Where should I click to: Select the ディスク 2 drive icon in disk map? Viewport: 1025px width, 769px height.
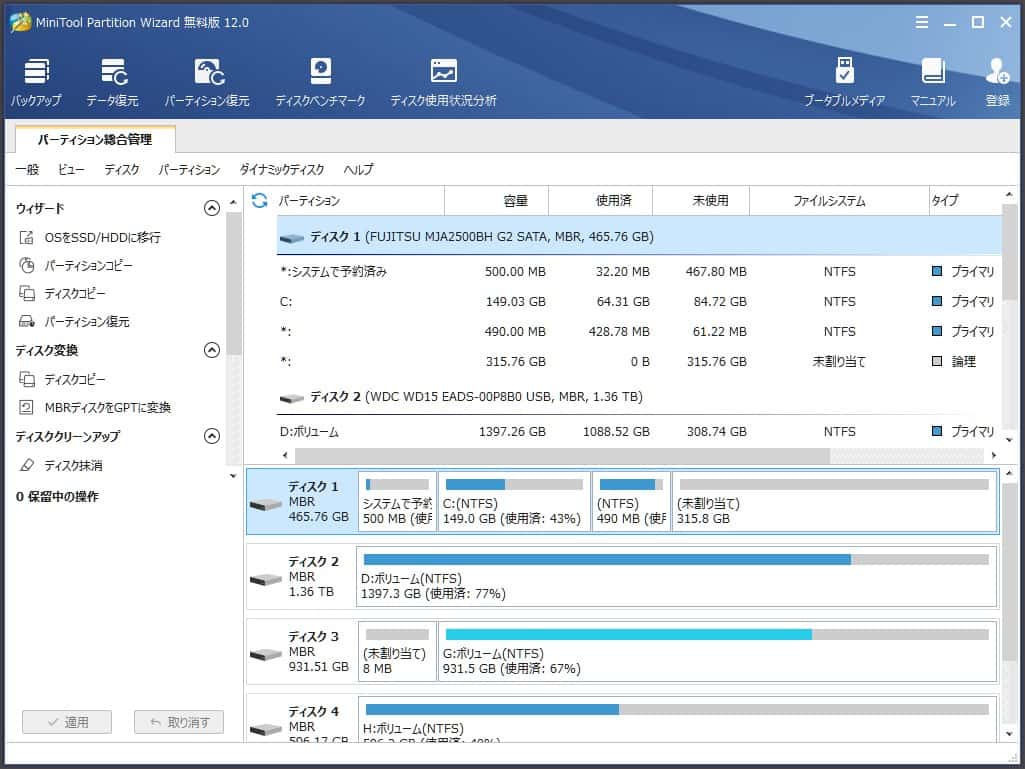point(266,579)
